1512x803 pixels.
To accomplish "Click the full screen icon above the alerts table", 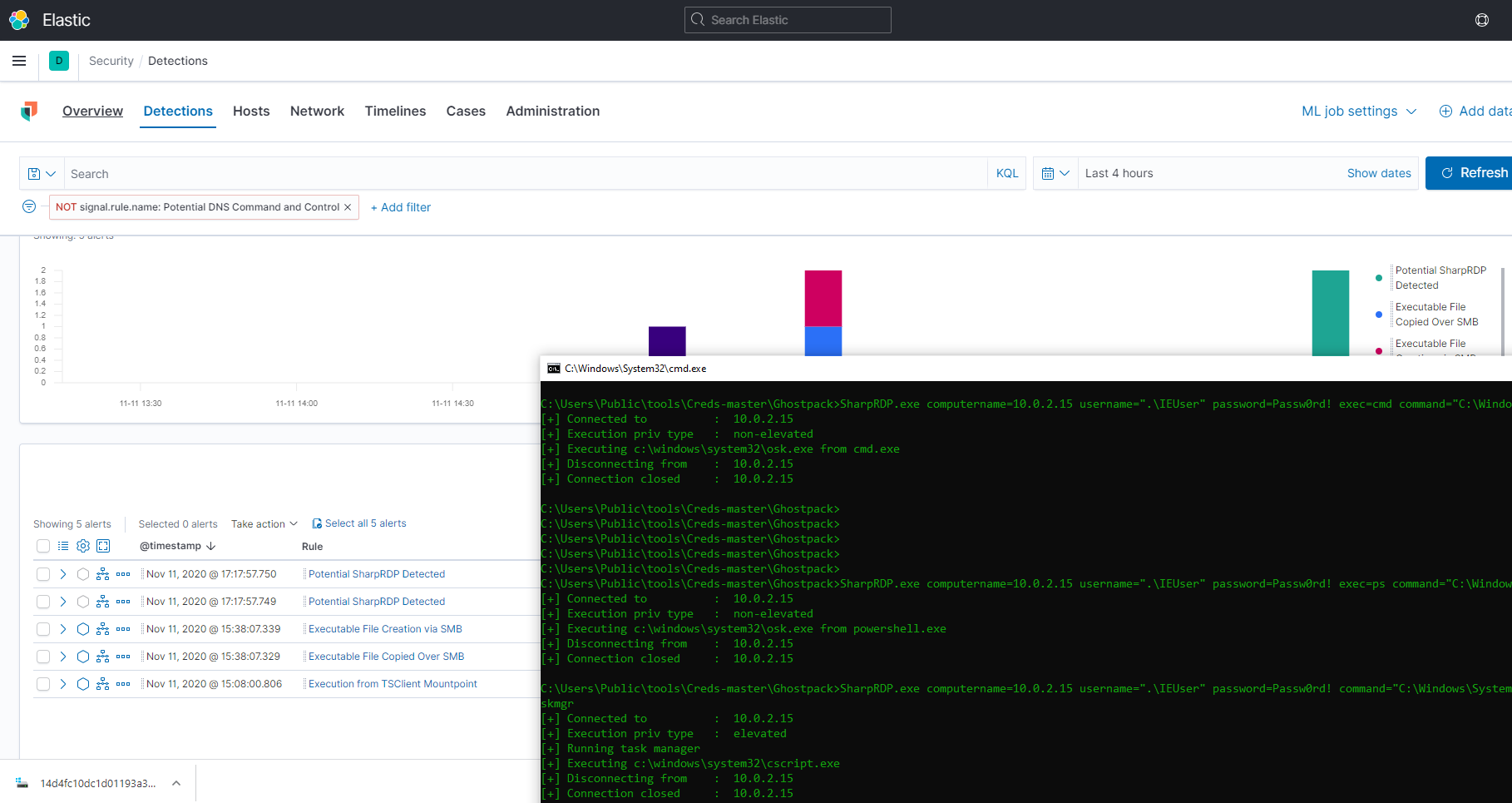I will [x=103, y=546].
